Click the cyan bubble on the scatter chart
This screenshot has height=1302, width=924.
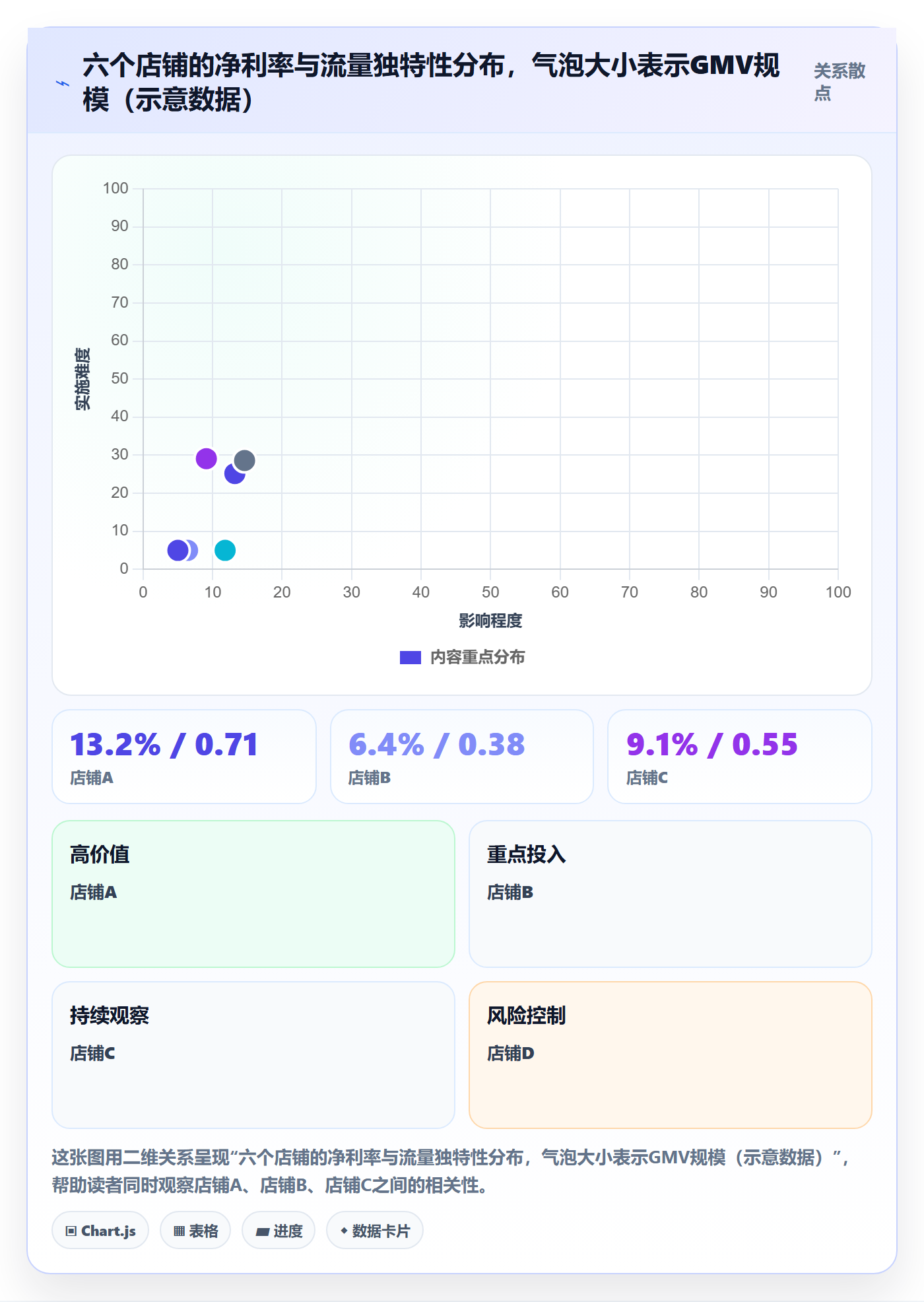pos(225,550)
